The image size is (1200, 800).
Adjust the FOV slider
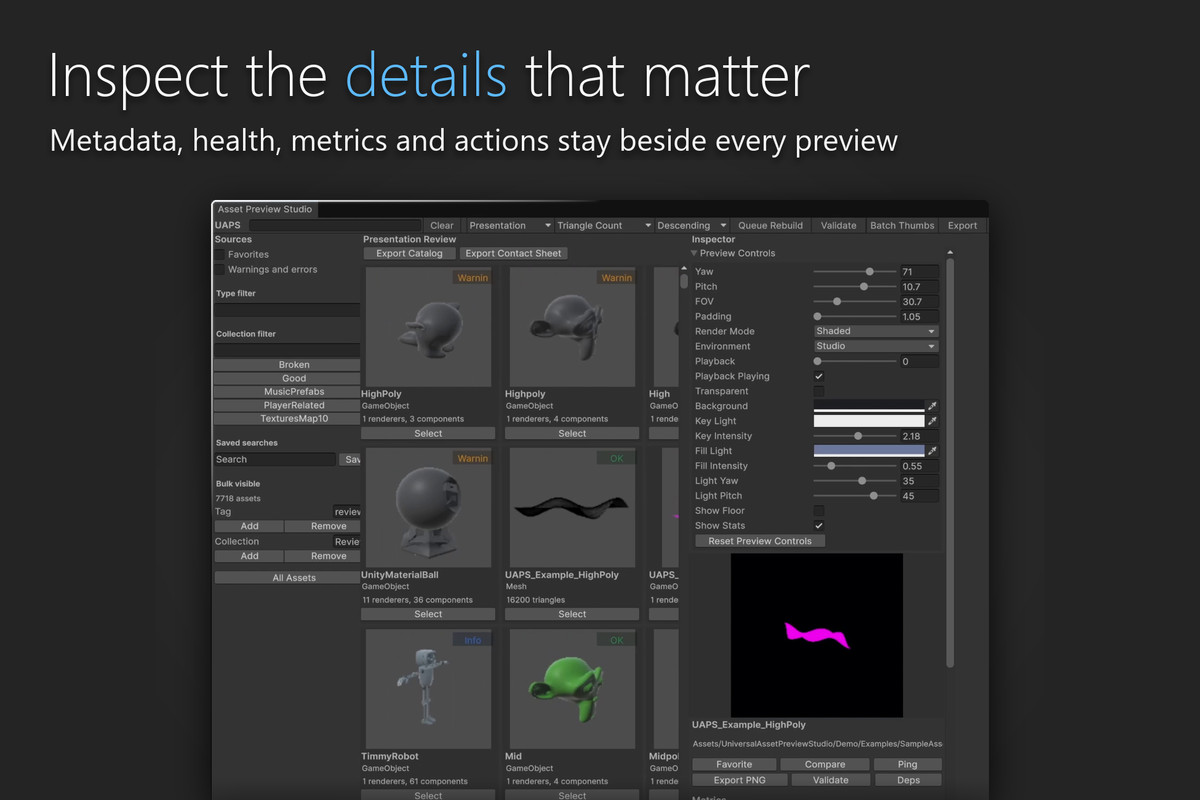[x=854, y=302]
